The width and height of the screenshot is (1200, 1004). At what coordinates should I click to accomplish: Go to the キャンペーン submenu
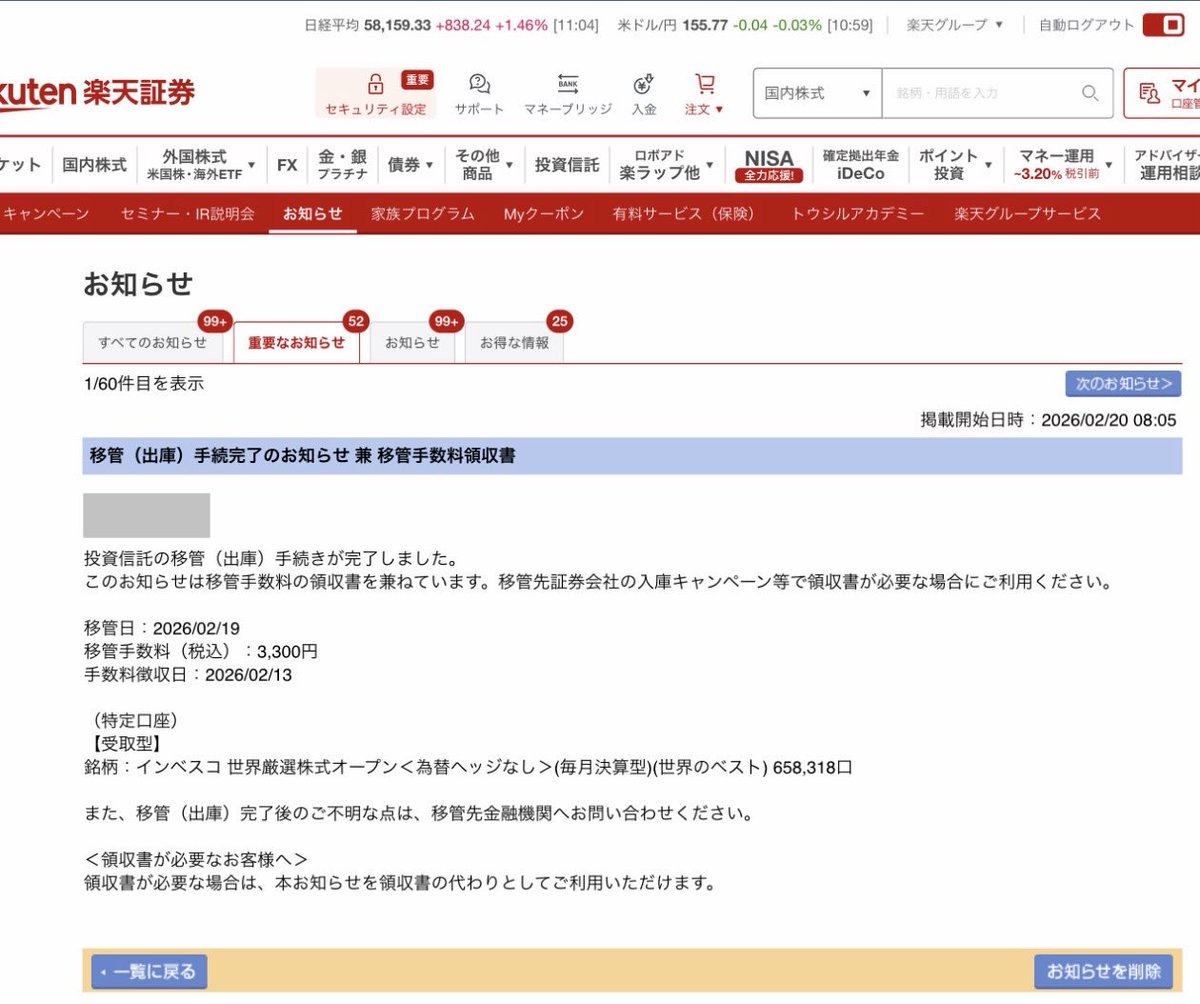pyautogui.click(x=45, y=214)
